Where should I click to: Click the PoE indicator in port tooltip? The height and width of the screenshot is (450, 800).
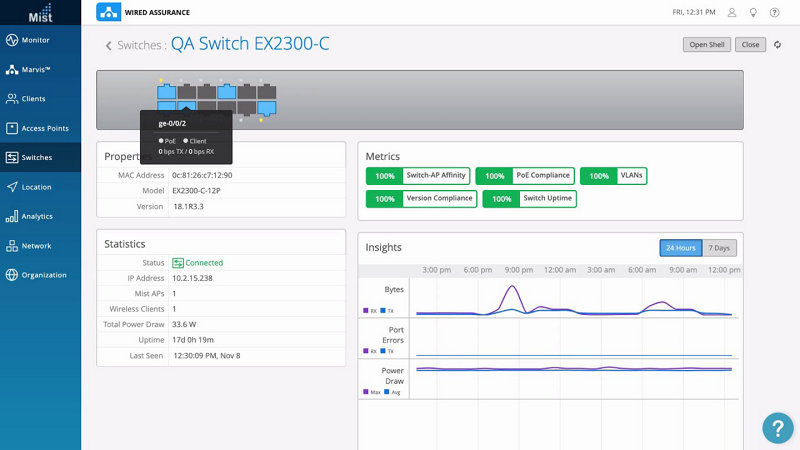coord(167,141)
